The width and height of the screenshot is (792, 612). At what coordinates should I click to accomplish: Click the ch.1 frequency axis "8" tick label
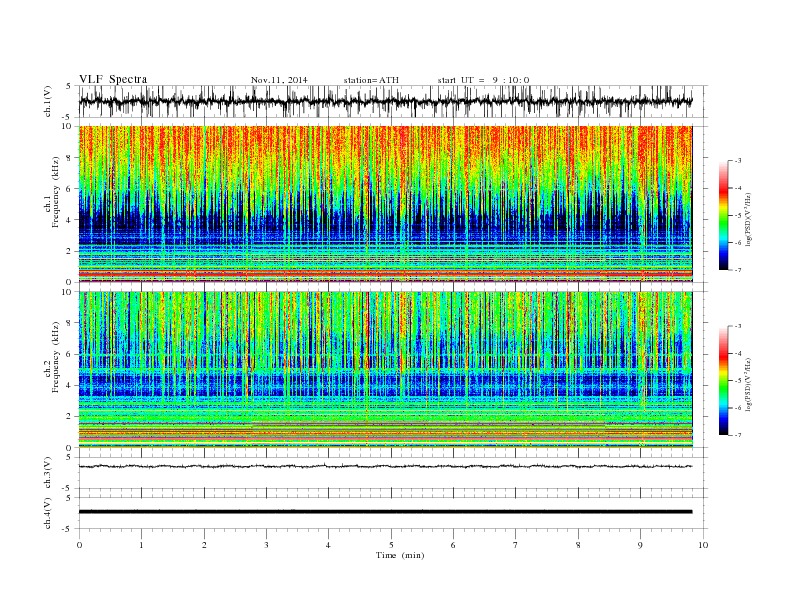pos(69,158)
